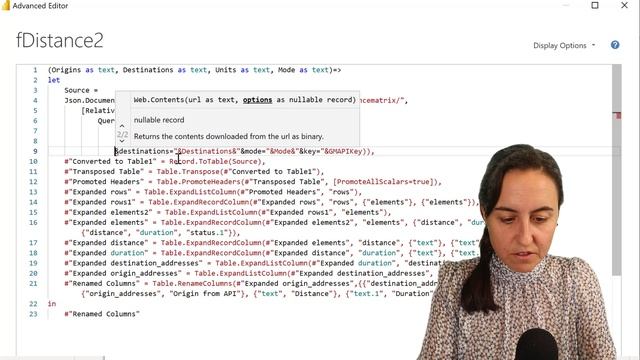Click the #"Expanded rows1" line 14
The height and width of the screenshot is (360, 640).
272,202
